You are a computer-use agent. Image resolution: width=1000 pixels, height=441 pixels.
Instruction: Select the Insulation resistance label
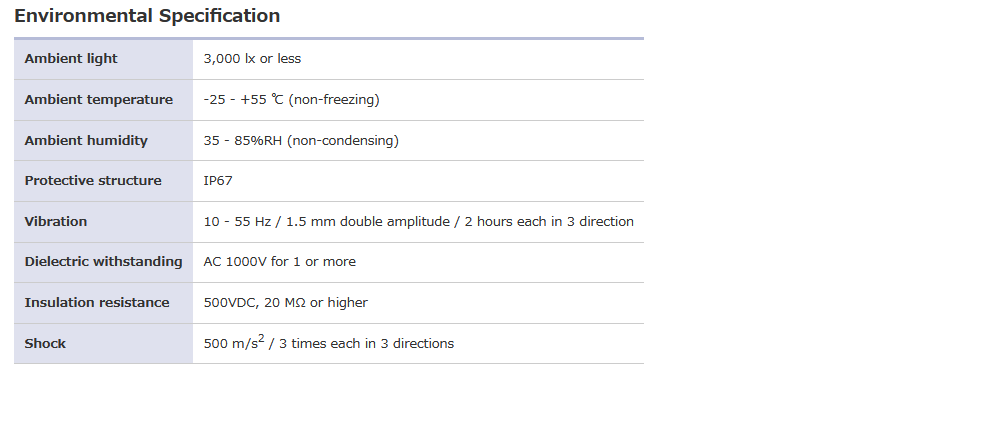(x=97, y=303)
